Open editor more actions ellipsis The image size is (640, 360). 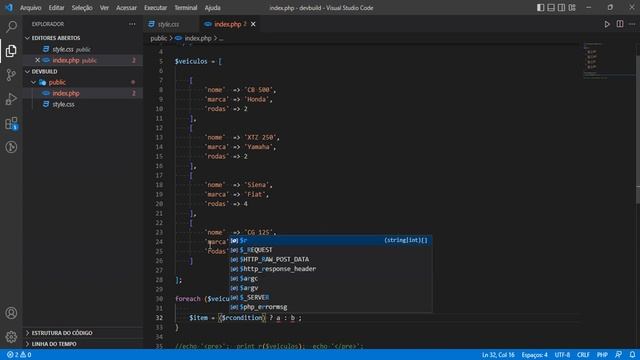632,24
